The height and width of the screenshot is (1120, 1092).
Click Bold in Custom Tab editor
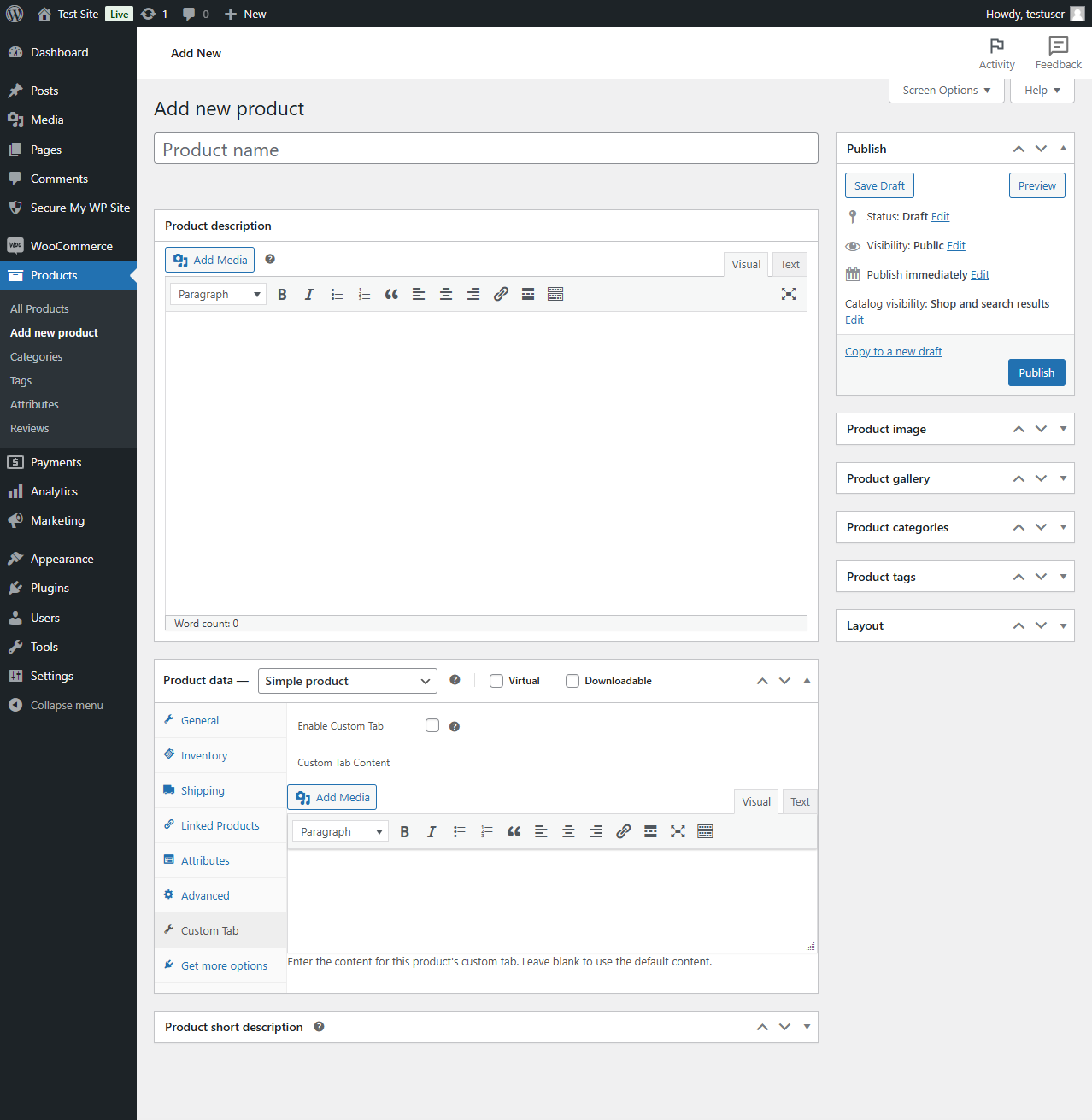tap(405, 831)
